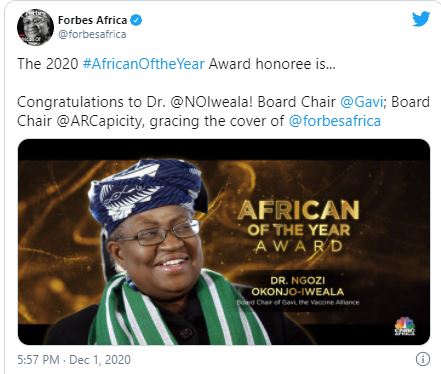441x374 pixels.
Task: Click the Forbes Africa display name
Action: pos(92,20)
